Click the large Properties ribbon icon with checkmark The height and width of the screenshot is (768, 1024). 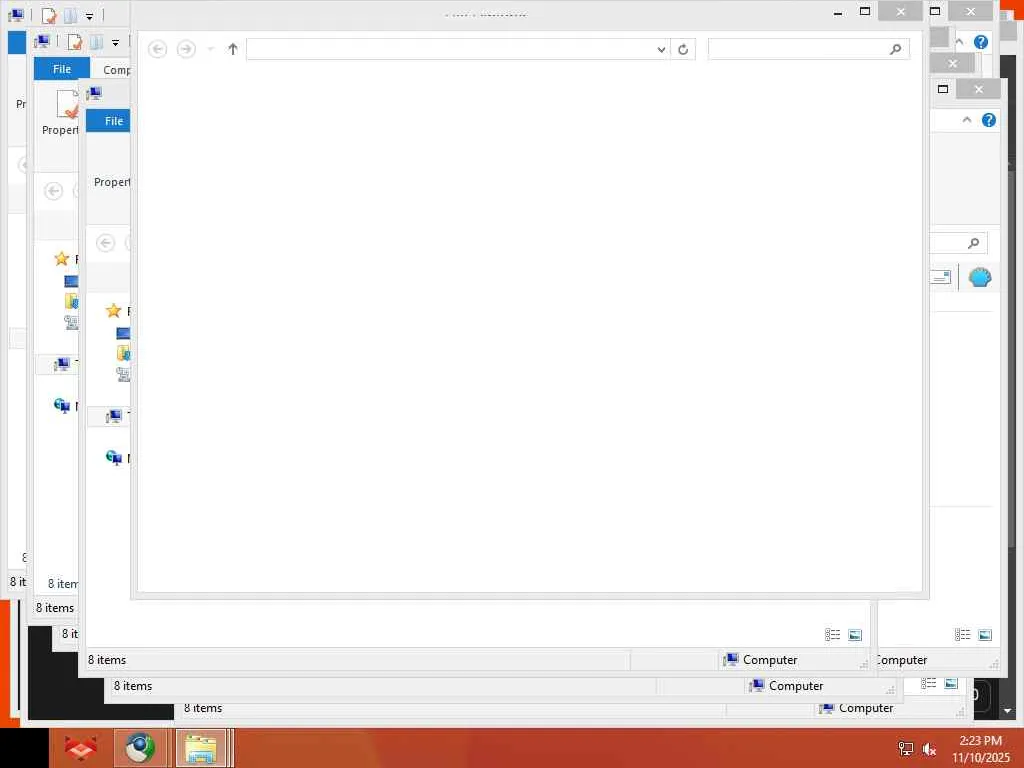(67, 104)
